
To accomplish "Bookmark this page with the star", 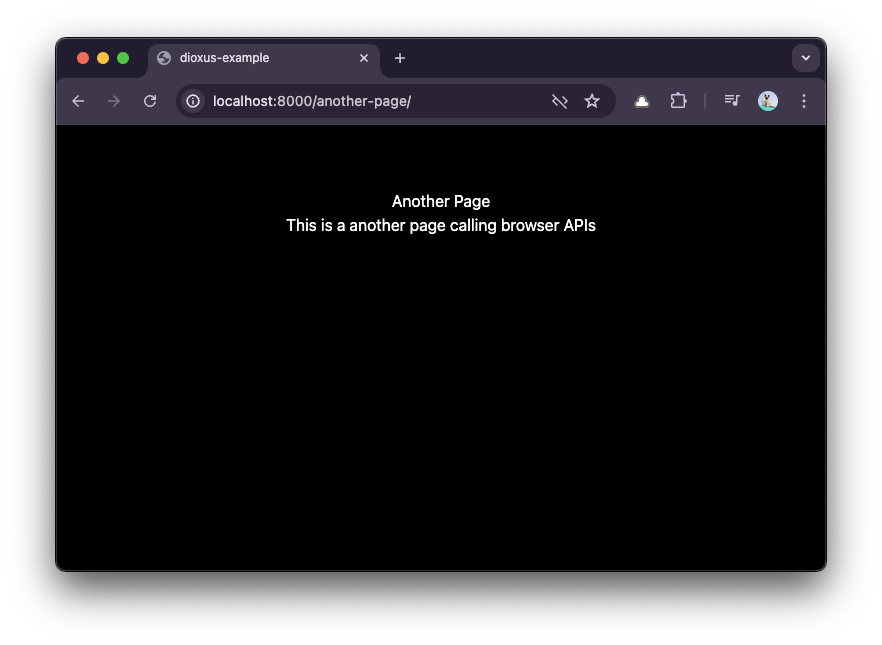I will click(592, 101).
